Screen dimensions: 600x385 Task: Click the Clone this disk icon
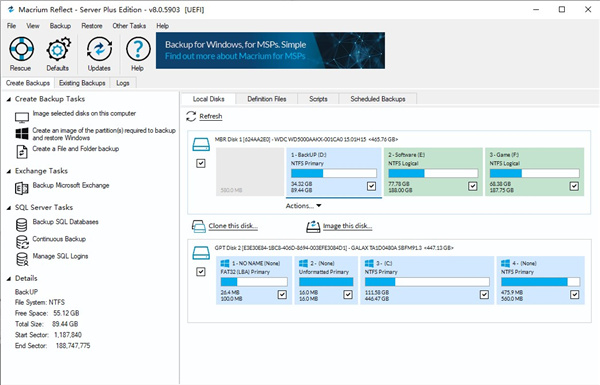[199, 226]
